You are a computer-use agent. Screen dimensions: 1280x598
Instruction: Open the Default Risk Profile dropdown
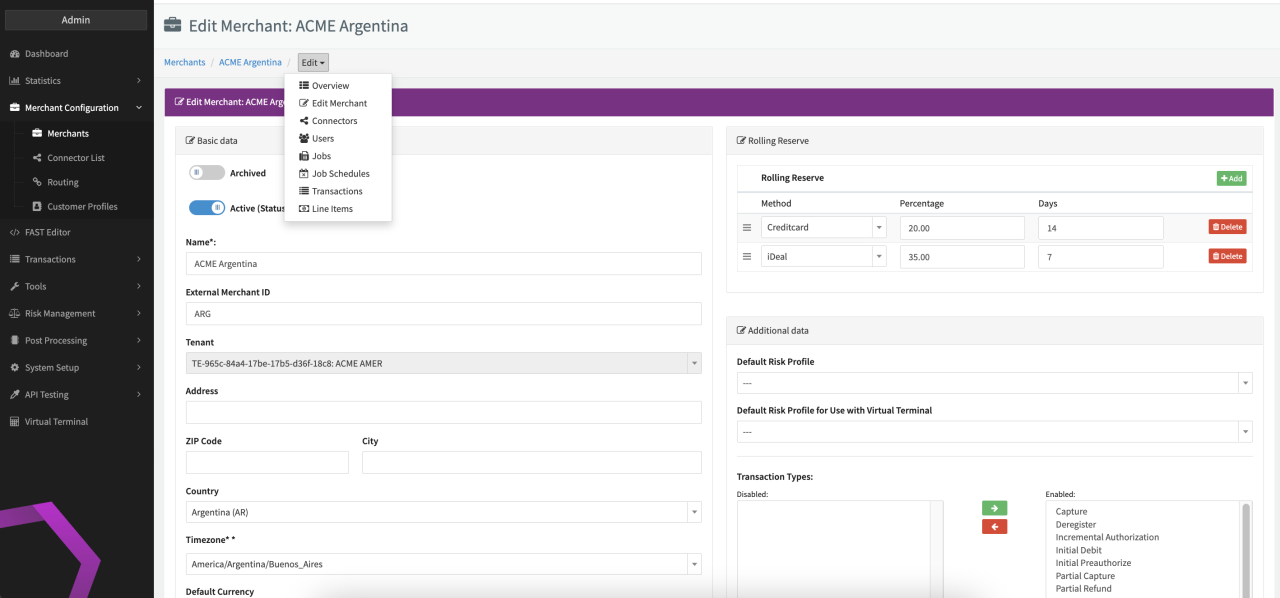click(x=994, y=383)
